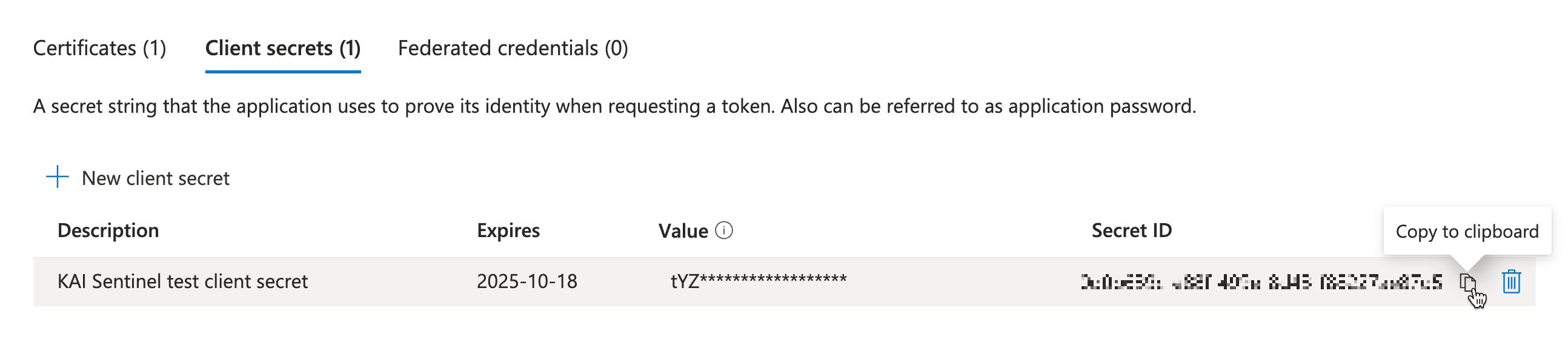The height and width of the screenshot is (359, 1568).
Task: Click the Expires column header
Action: 508,230
